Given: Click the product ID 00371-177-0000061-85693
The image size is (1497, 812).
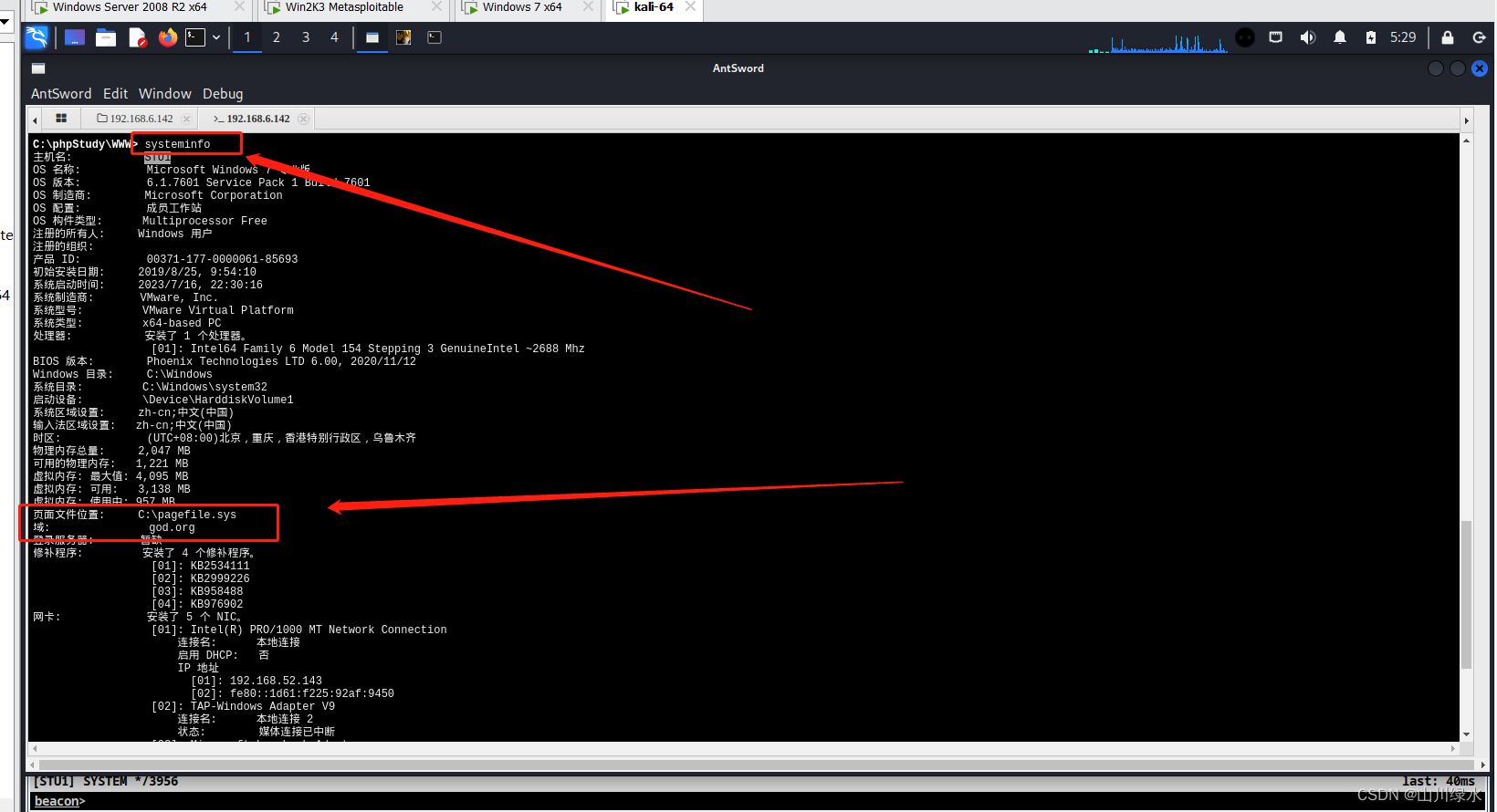Looking at the screenshot, I should point(223,259).
